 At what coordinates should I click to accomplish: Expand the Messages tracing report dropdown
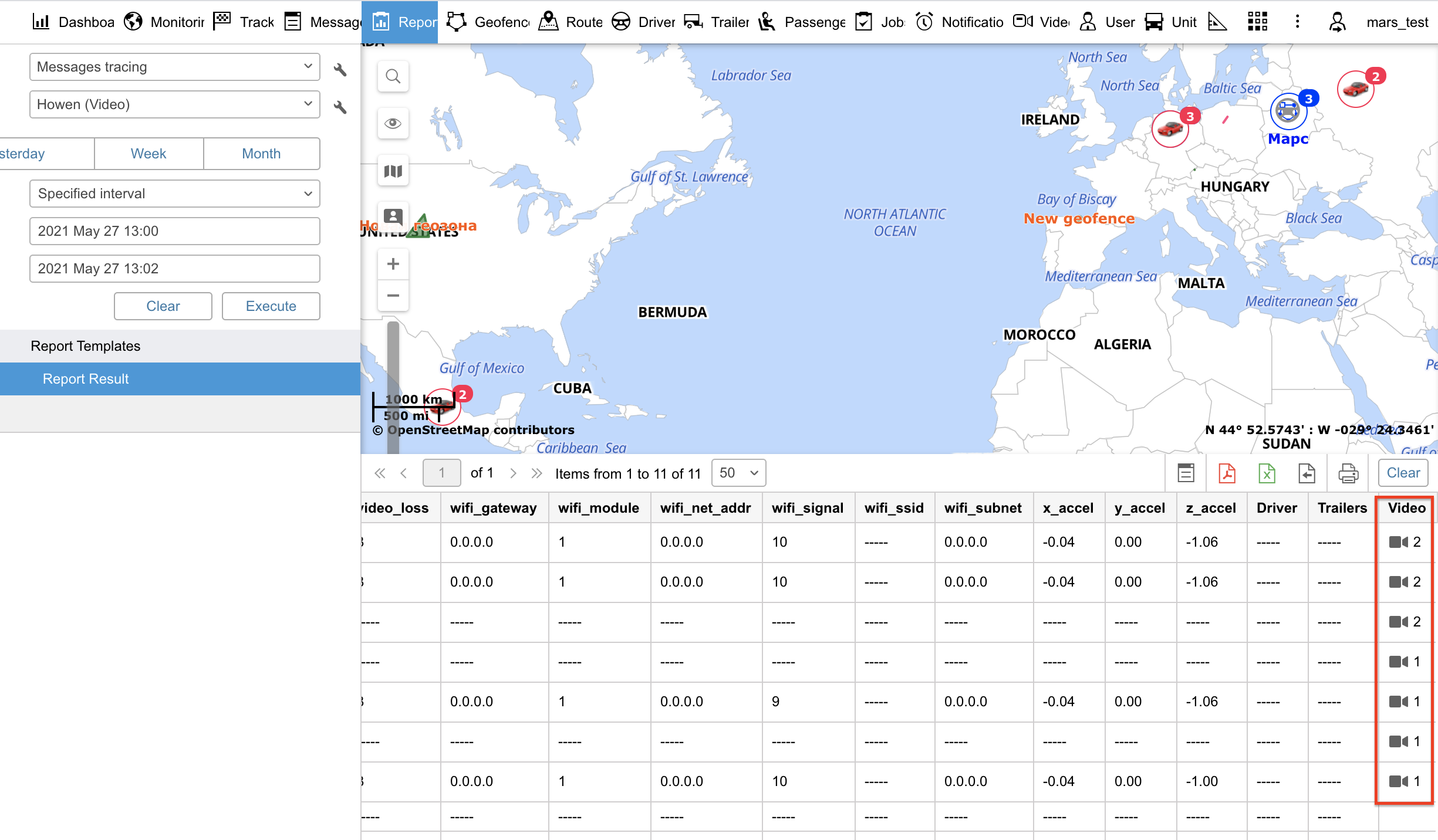point(174,67)
